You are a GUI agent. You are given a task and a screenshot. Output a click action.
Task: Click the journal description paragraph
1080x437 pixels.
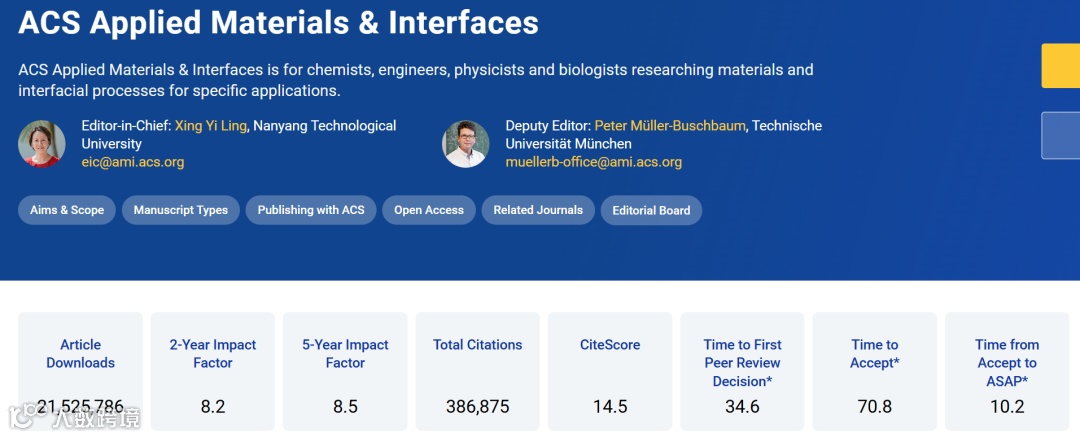coord(416,80)
